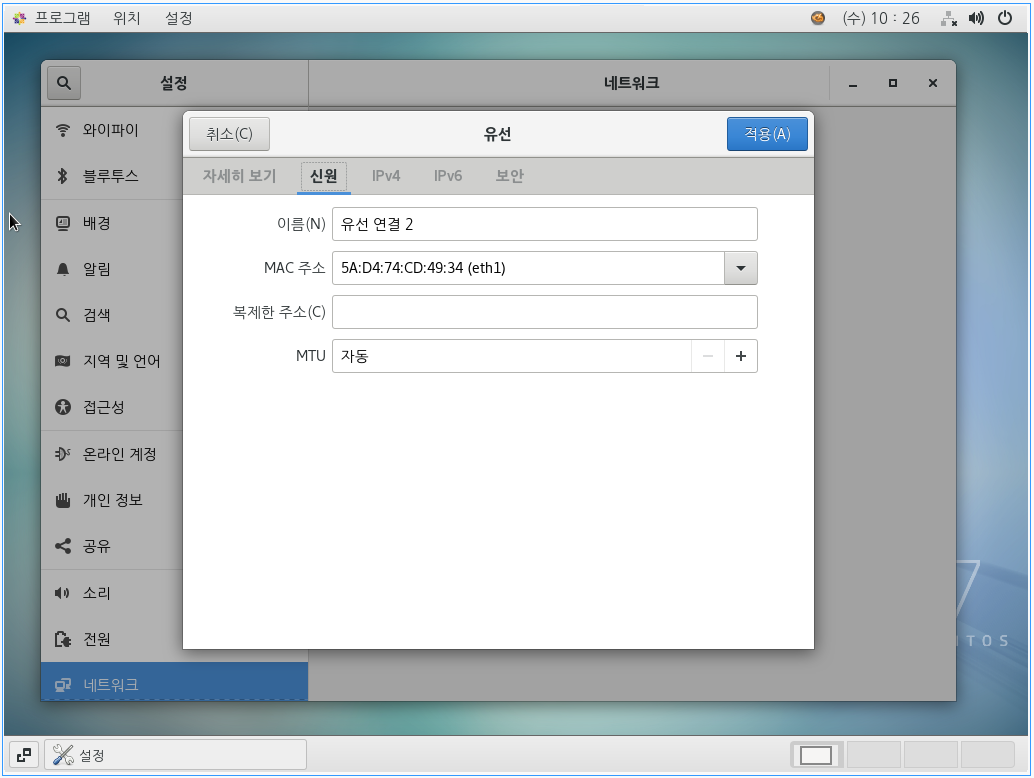Screen dimensions: 1034x778
Task: Open Sound (소리) settings speaker icon
Action: click(x=63, y=593)
